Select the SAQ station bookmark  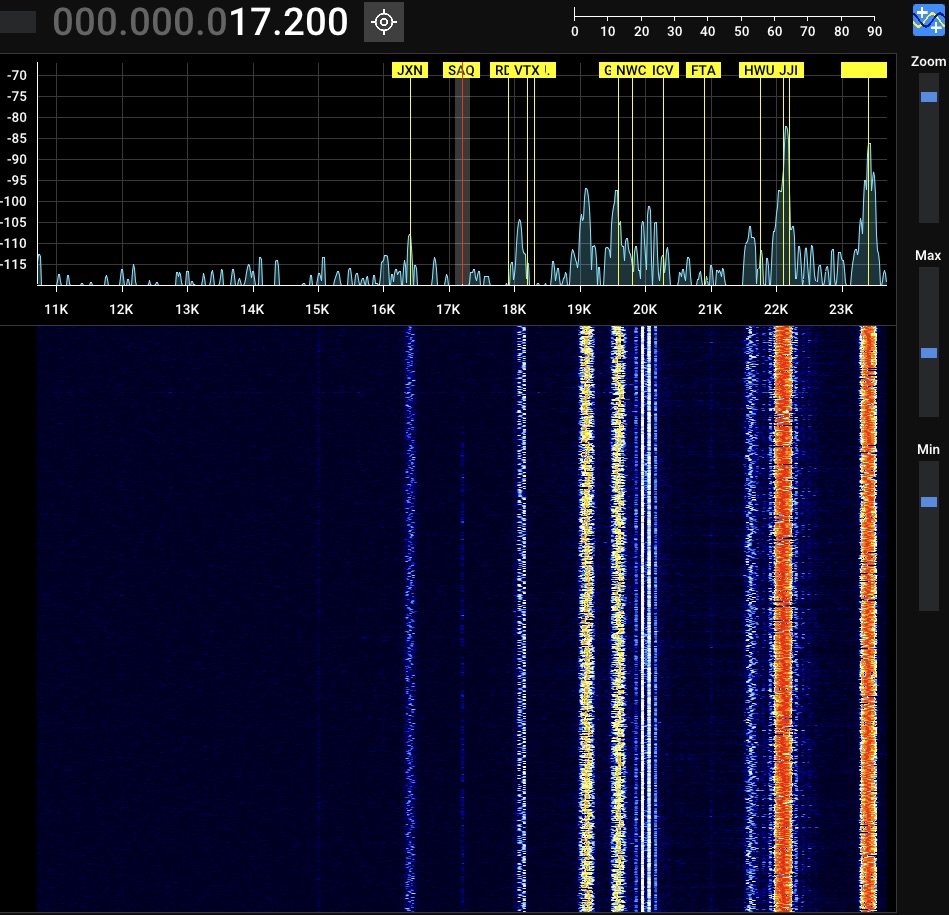(461, 70)
